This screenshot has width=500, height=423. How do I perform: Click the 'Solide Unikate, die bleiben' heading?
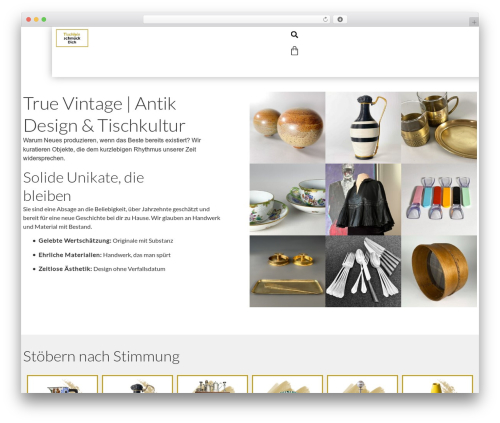pos(83,186)
